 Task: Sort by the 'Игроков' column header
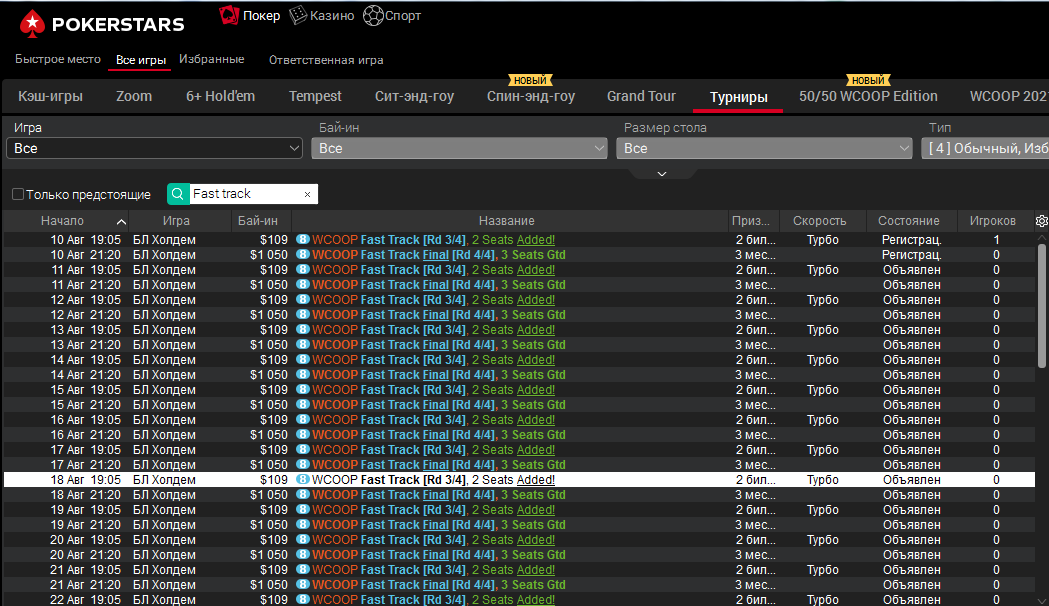992,221
